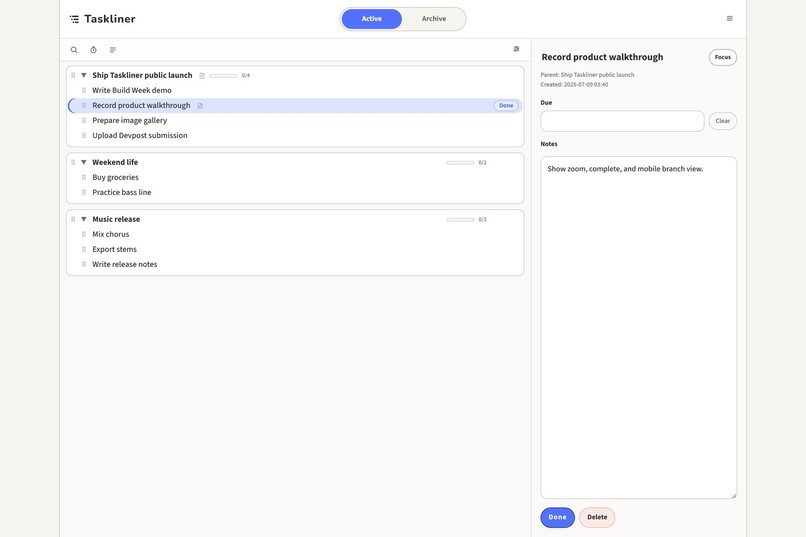
Task: Select the Export stems task
Action: pos(115,249)
